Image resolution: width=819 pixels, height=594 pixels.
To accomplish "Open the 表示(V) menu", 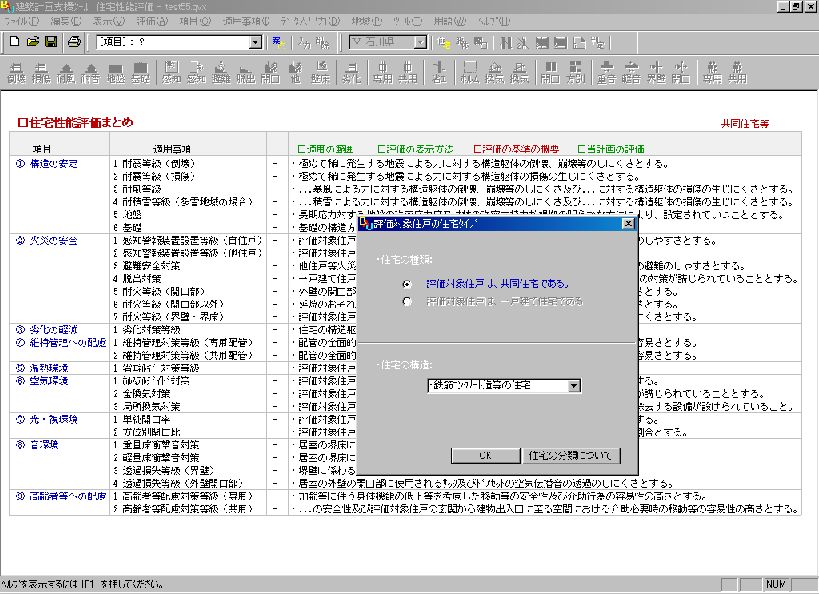I will (109, 21).
